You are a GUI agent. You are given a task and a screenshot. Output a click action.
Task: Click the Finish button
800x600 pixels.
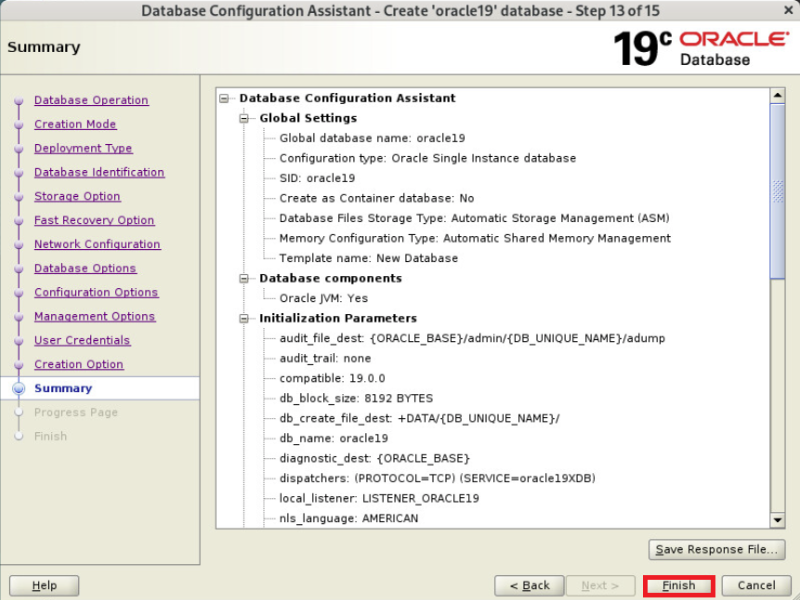coord(679,586)
